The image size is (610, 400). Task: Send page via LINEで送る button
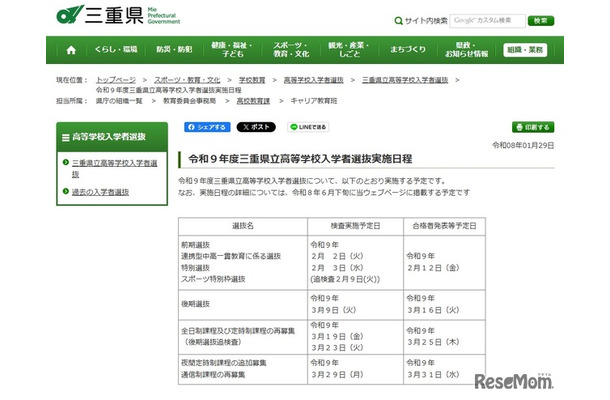(x=308, y=127)
